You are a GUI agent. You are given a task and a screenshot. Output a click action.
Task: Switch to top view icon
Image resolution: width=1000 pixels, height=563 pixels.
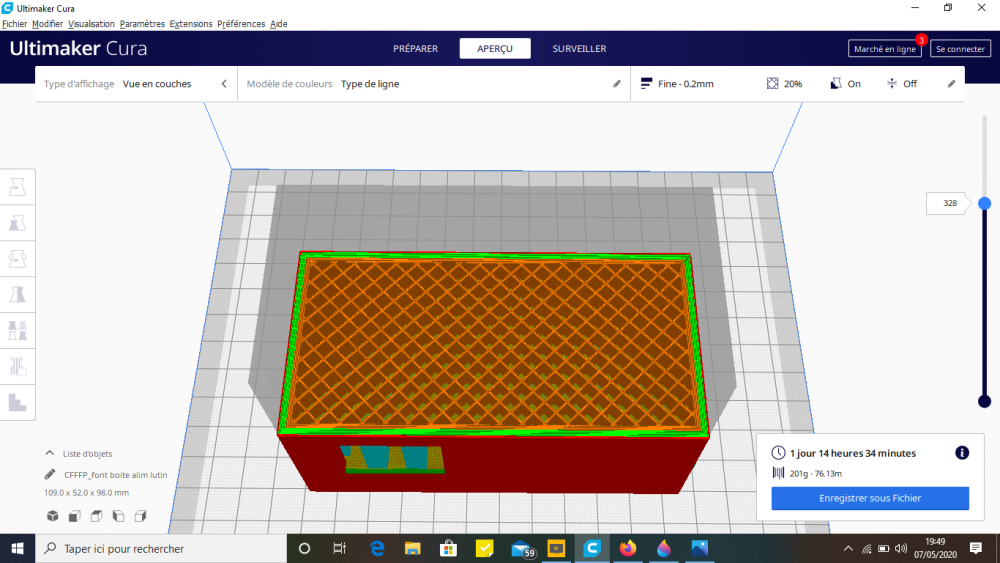pyautogui.click(x=96, y=516)
